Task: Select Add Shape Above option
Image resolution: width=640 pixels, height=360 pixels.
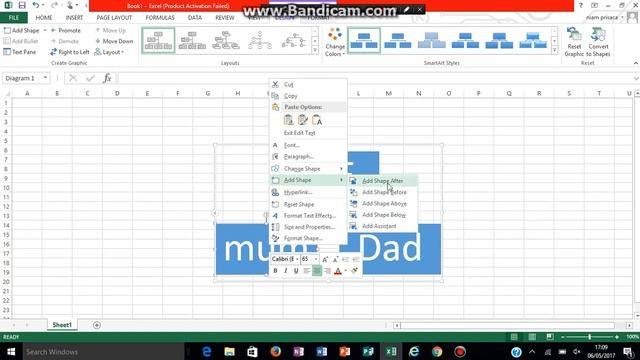Action: point(383,203)
